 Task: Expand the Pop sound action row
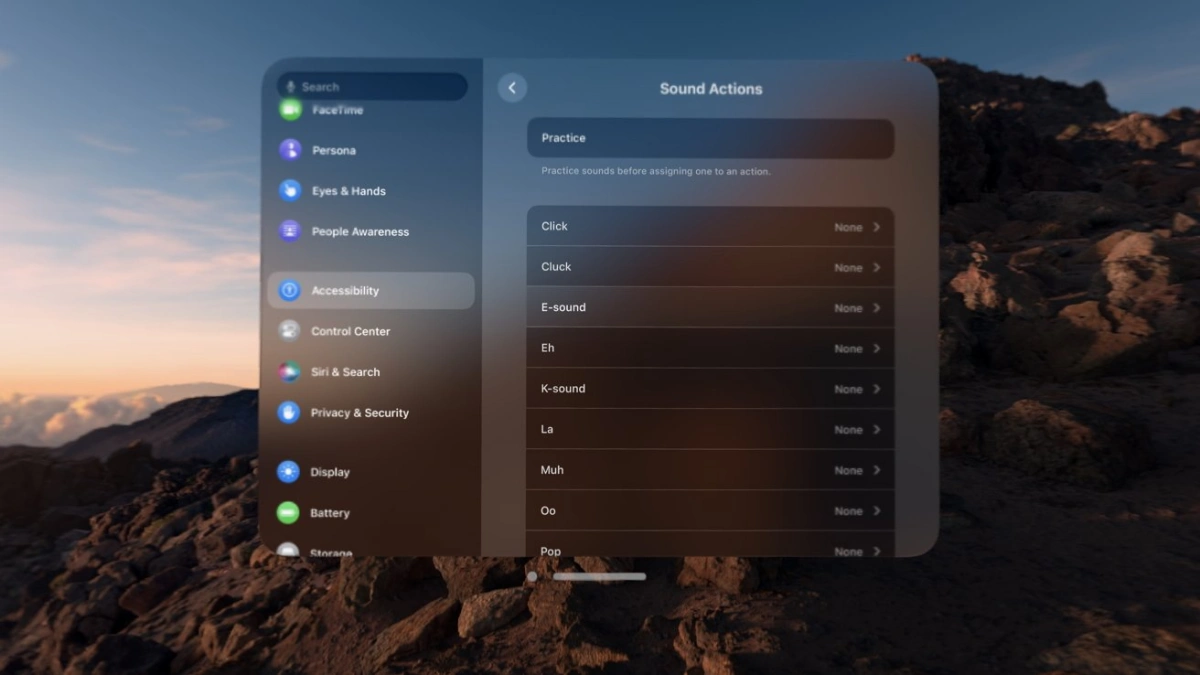[710, 551]
